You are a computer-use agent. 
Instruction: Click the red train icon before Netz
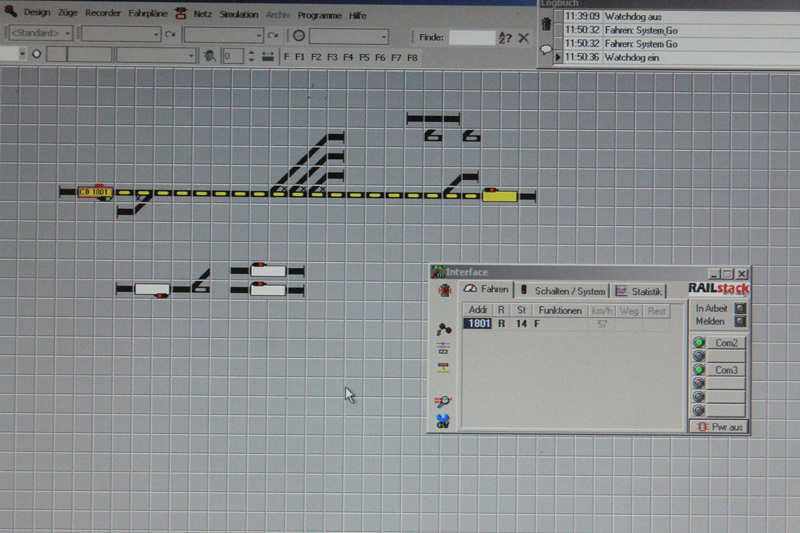click(x=180, y=15)
